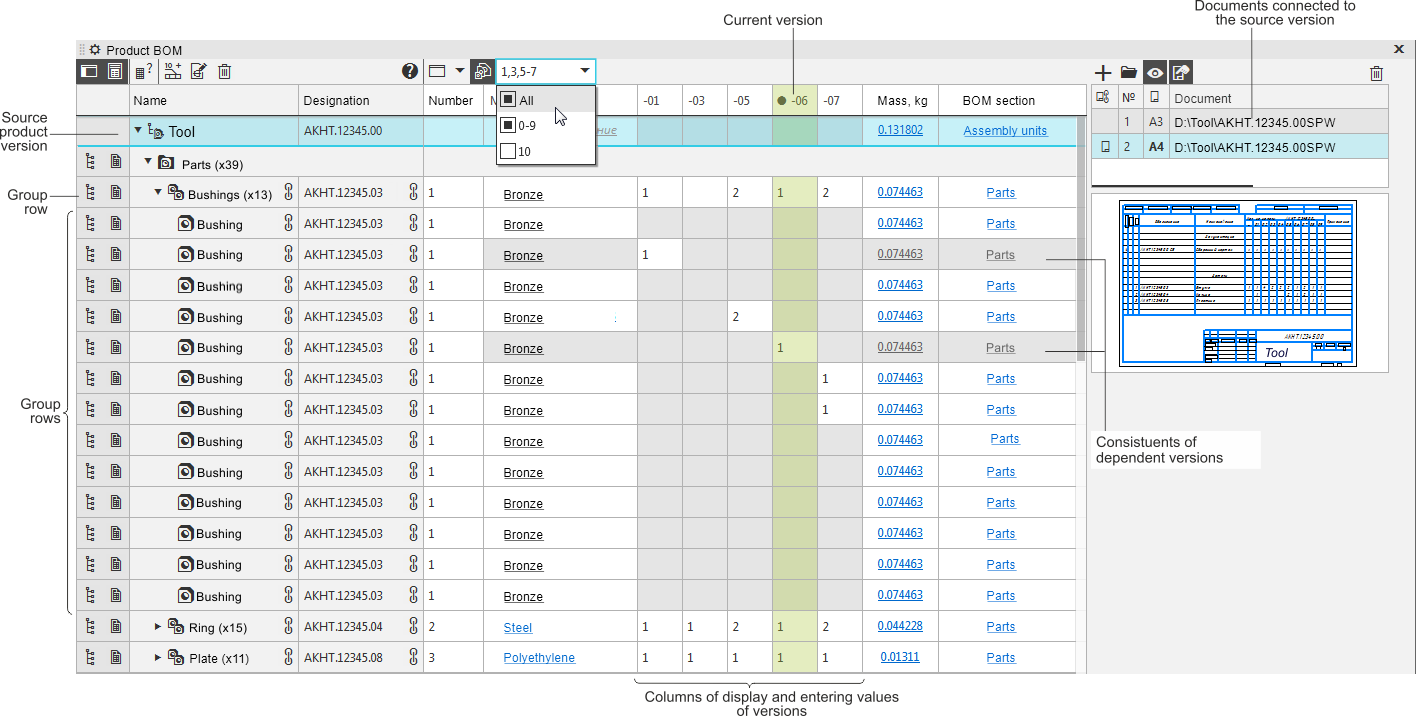Click the link chain icon beside Bushings (x13)
Viewport: 1416px width, 716px height.
click(x=289, y=192)
